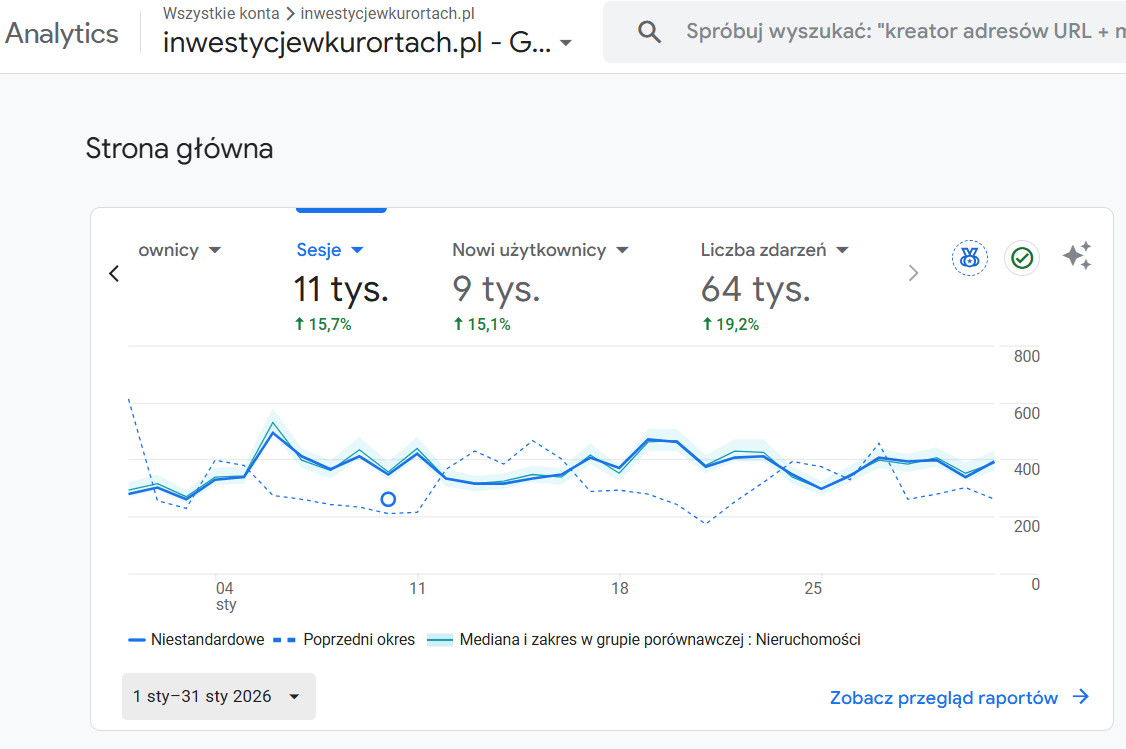The image size is (1126, 749).
Task: Click the search magnifier icon
Action: [650, 32]
